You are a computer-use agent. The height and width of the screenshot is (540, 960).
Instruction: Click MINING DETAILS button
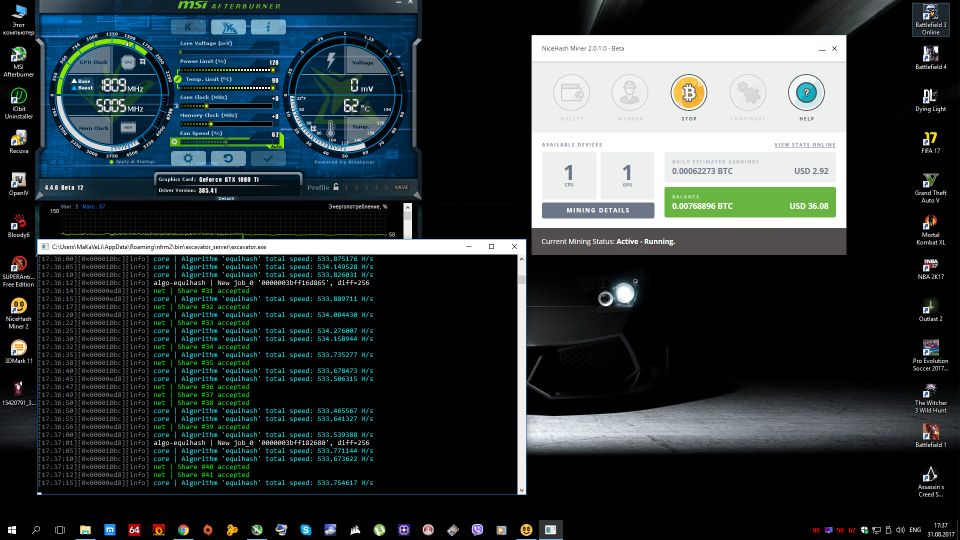(599, 210)
